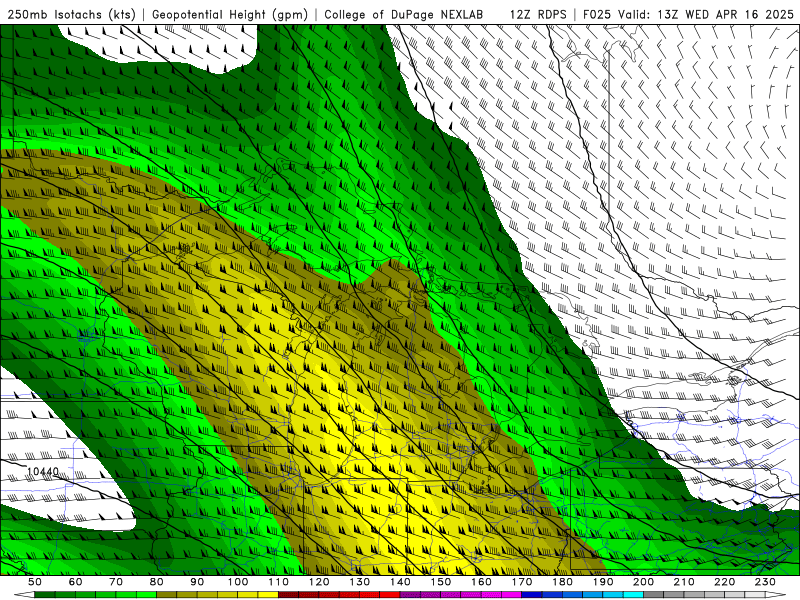Click the 50 value on the color scale

35,582
